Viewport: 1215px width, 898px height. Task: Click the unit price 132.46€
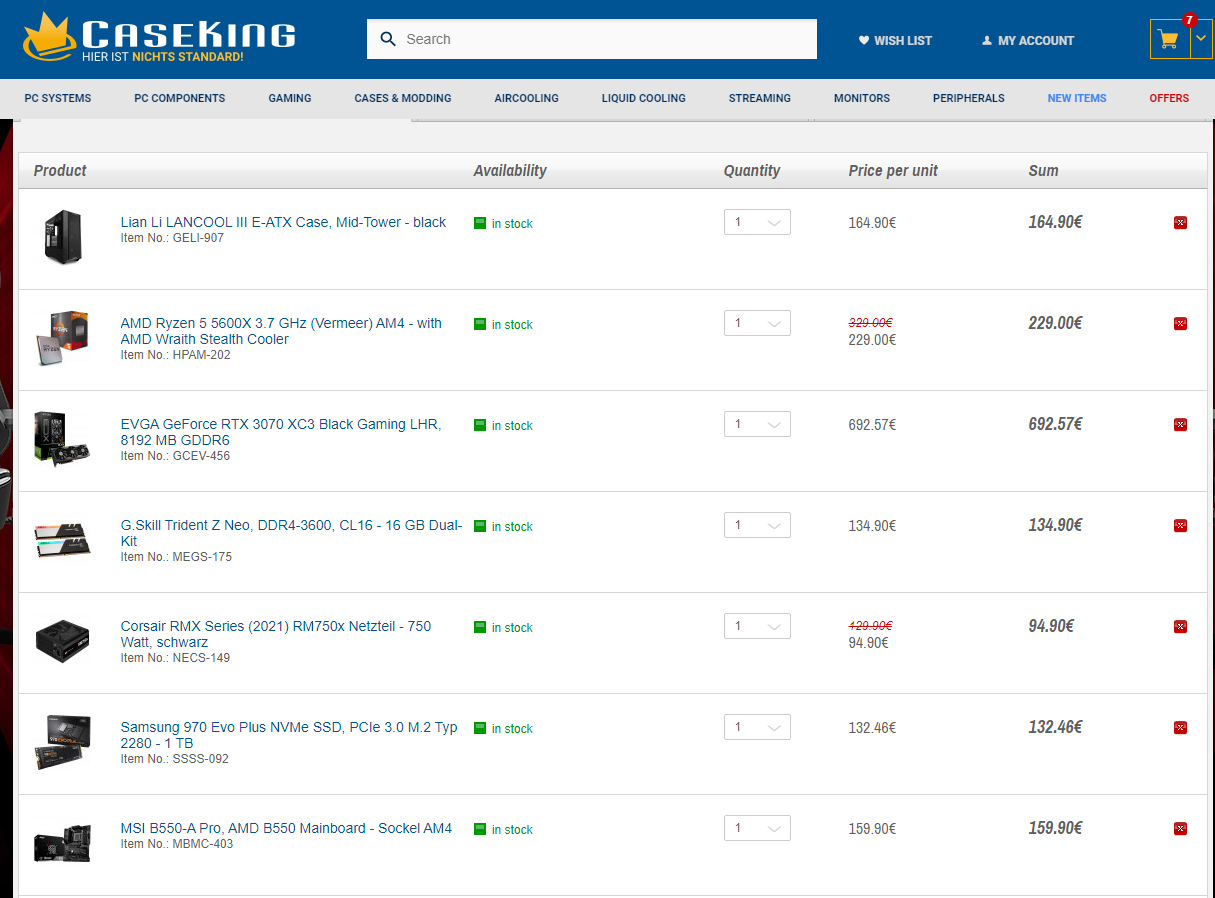(872, 727)
